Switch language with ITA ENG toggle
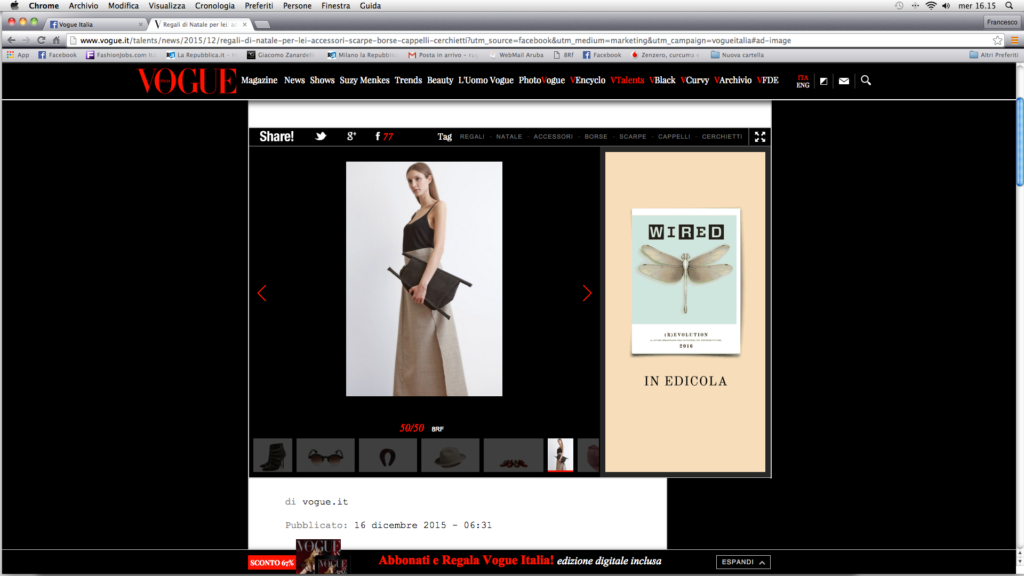The width and height of the screenshot is (1024, 576). tap(803, 81)
